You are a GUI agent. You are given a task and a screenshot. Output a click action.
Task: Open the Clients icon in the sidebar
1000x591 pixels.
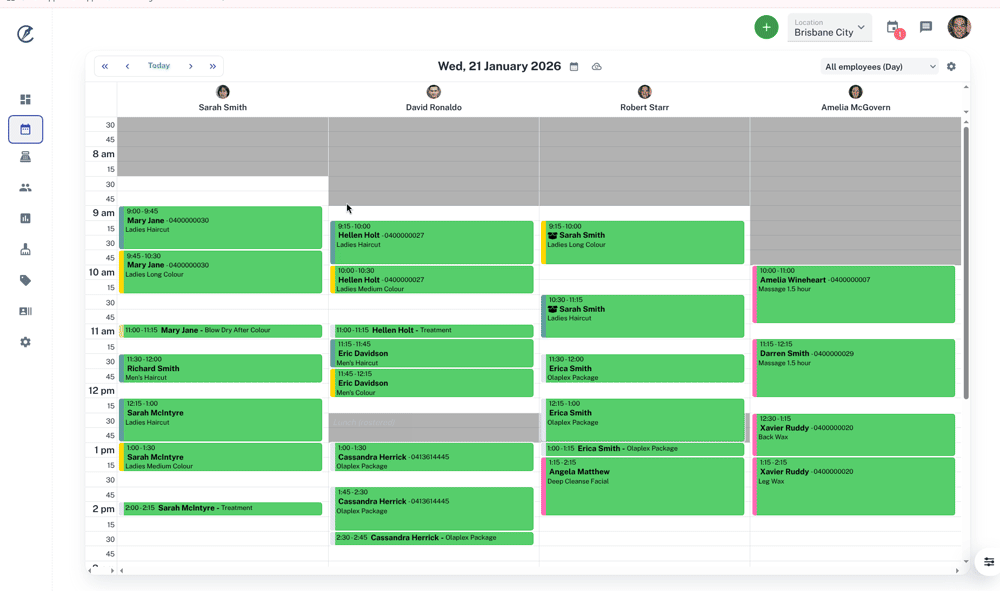click(25, 188)
